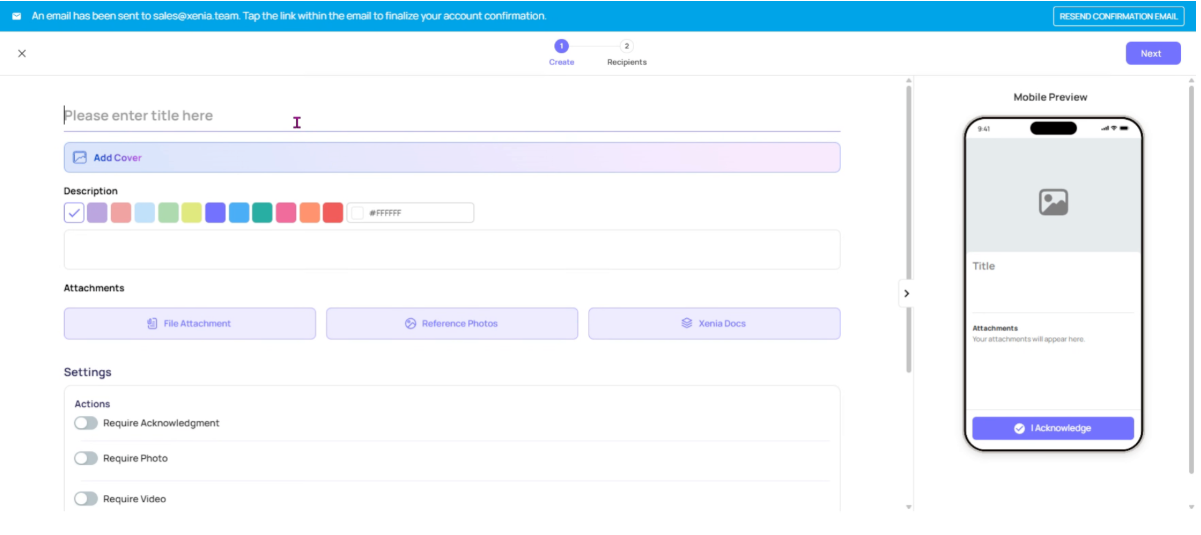Click the image placeholder in Mobile Preview

[1053, 202]
